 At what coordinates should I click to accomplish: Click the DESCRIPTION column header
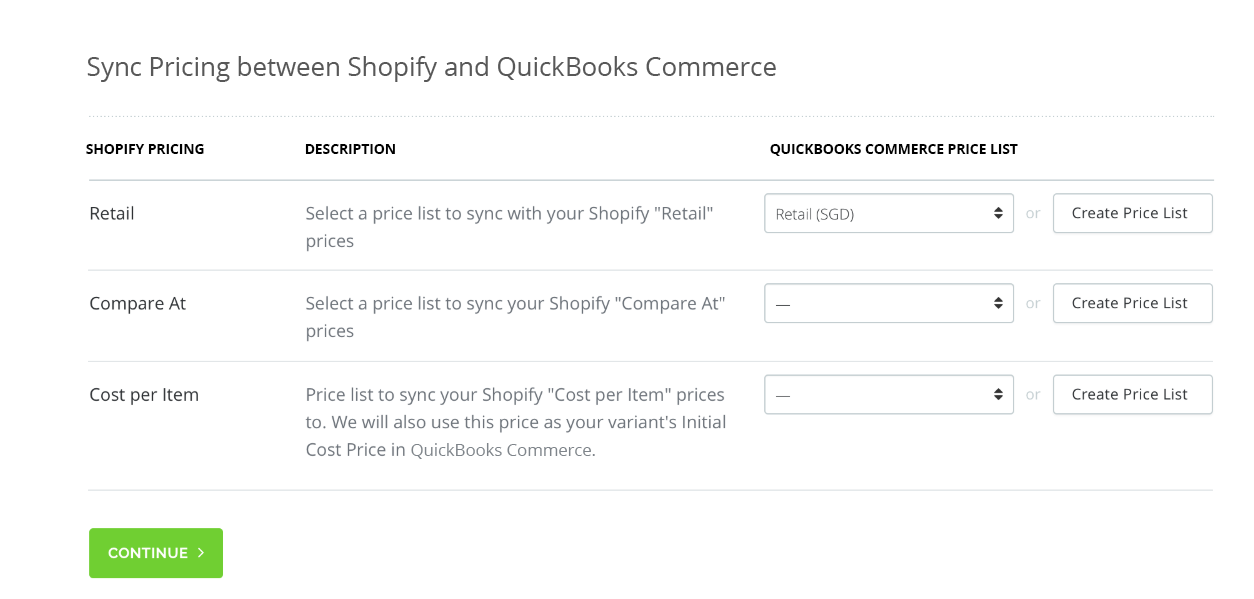(350, 149)
